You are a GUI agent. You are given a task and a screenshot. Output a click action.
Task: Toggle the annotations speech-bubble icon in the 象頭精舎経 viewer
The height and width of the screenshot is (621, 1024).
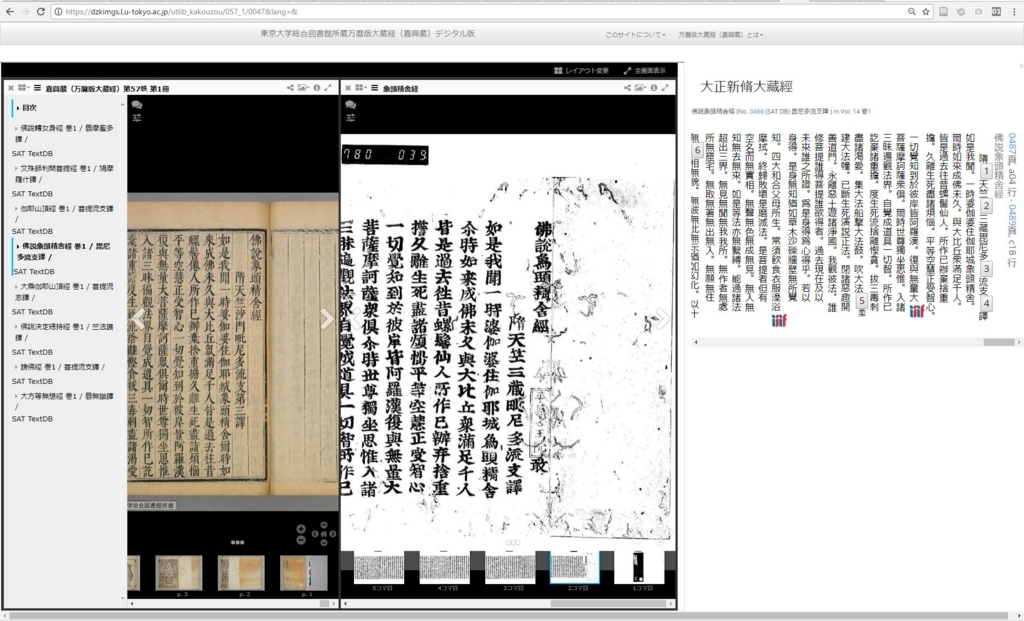(351, 104)
